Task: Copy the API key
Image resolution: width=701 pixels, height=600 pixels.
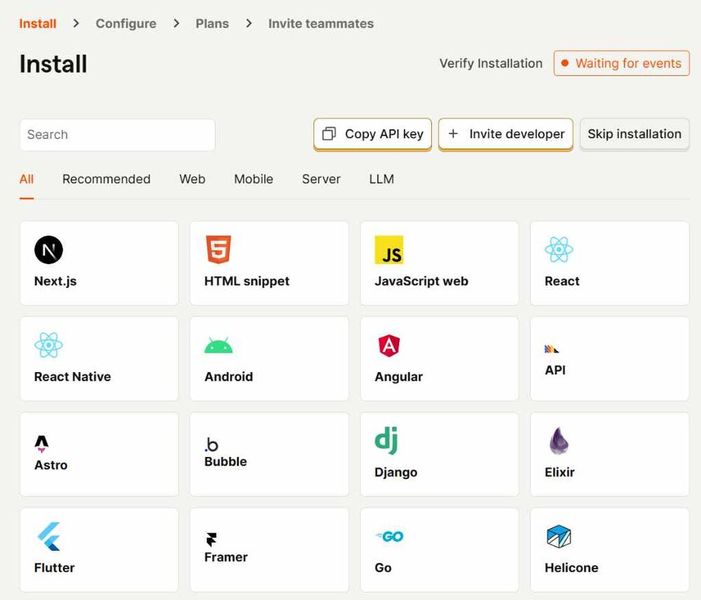Action: click(372, 134)
